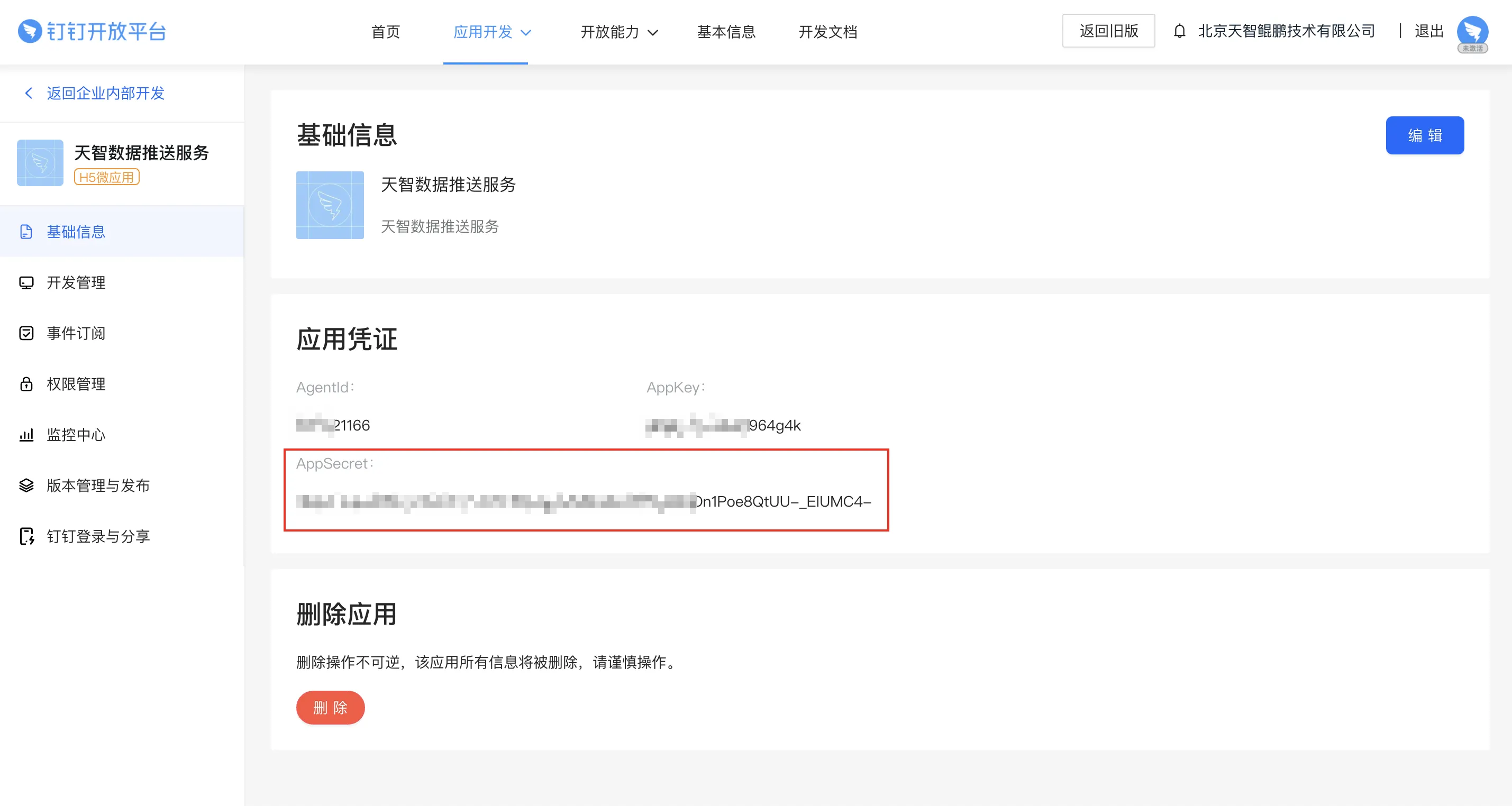The image size is (1512, 806).
Task: Click the 退出 logout link
Action: pyautogui.click(x=1428, y=31)
